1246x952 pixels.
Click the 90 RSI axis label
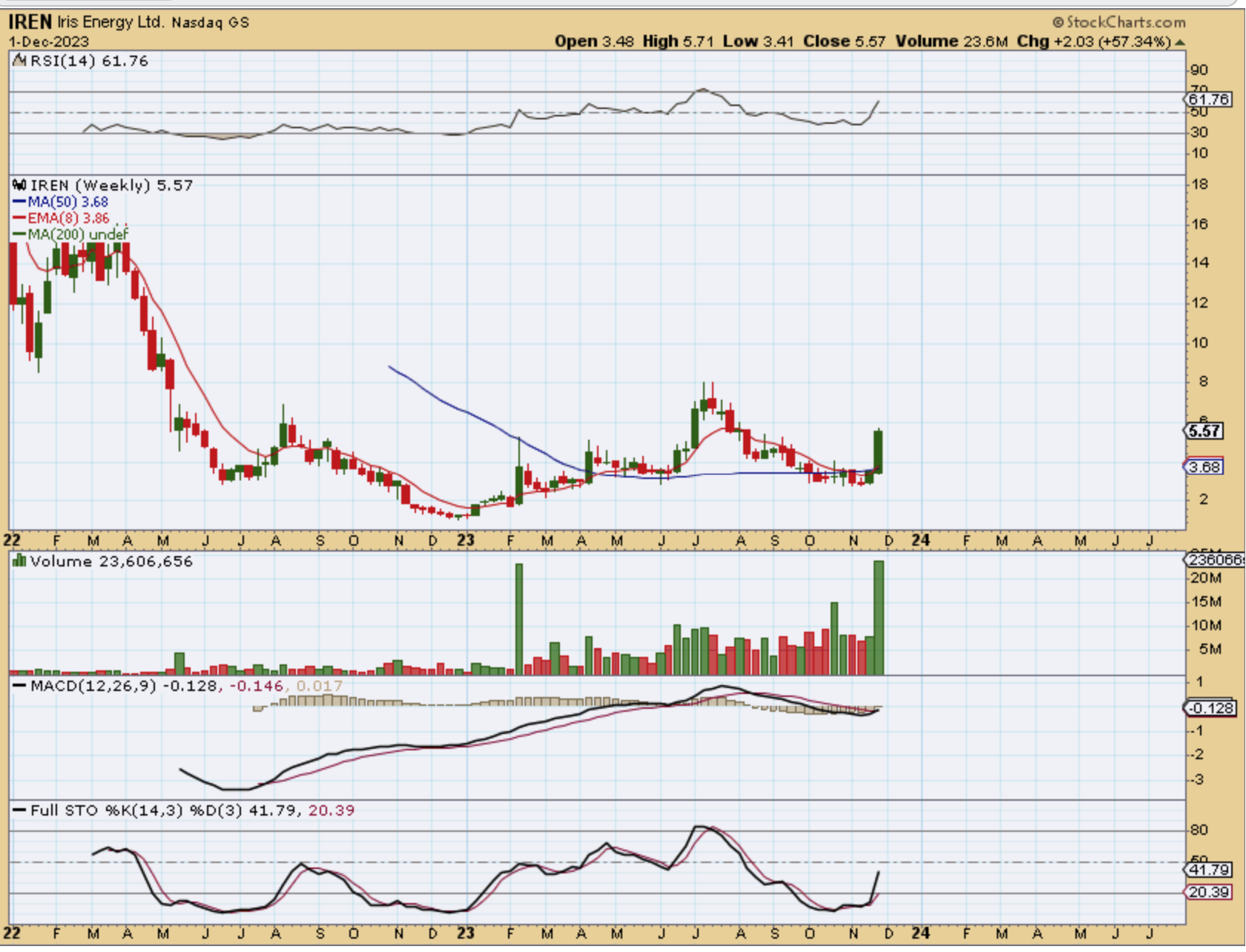pos(1199,70)
